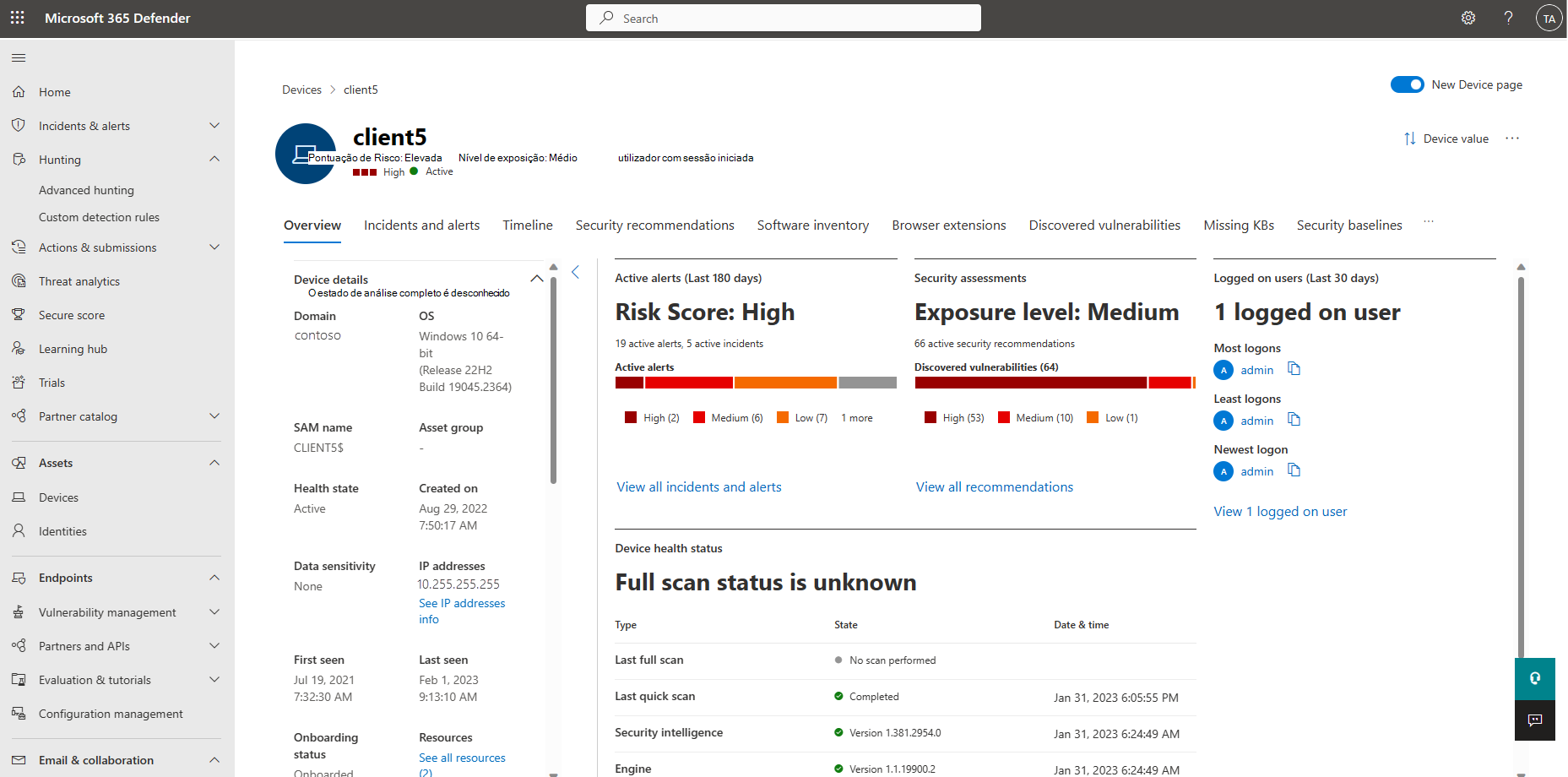Viewport: 1568px width, 777px height.
Task: Collapse the device details side panel arrow
Action: click(x=576, y=272)
